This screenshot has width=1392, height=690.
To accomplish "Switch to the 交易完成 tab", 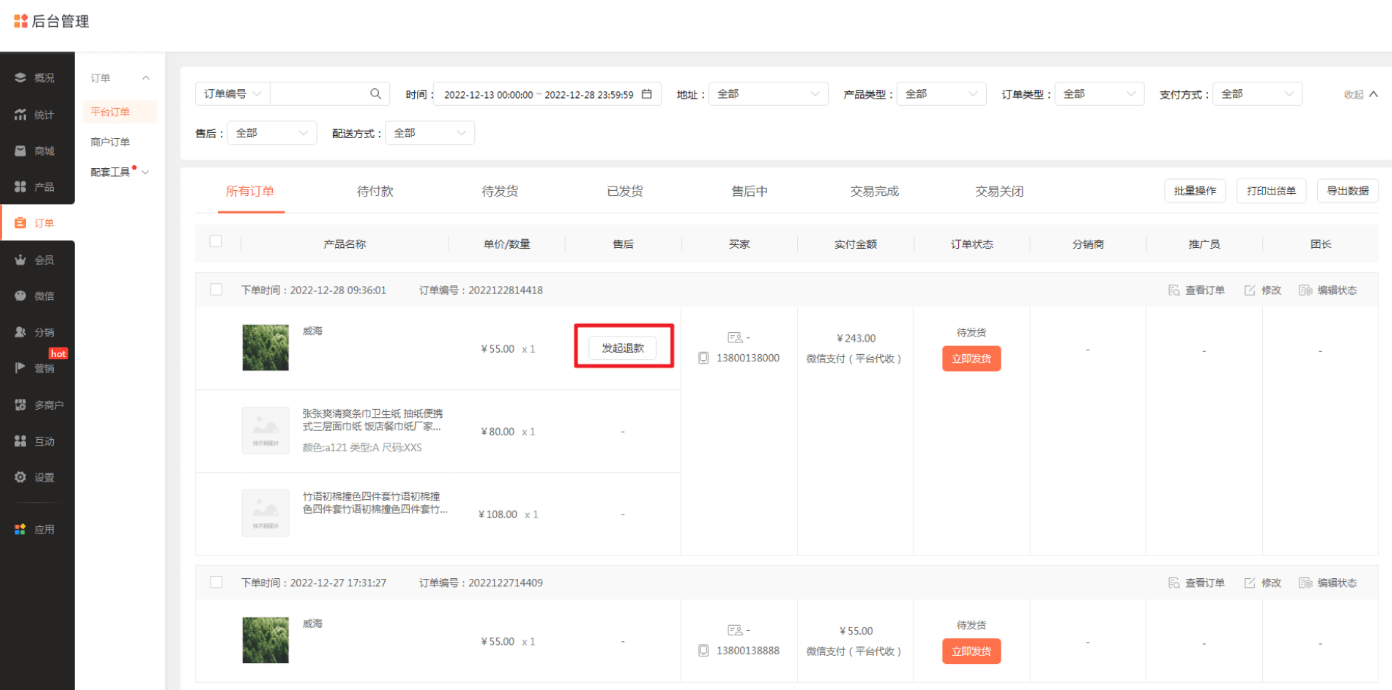I will click(x=875, y=191).
